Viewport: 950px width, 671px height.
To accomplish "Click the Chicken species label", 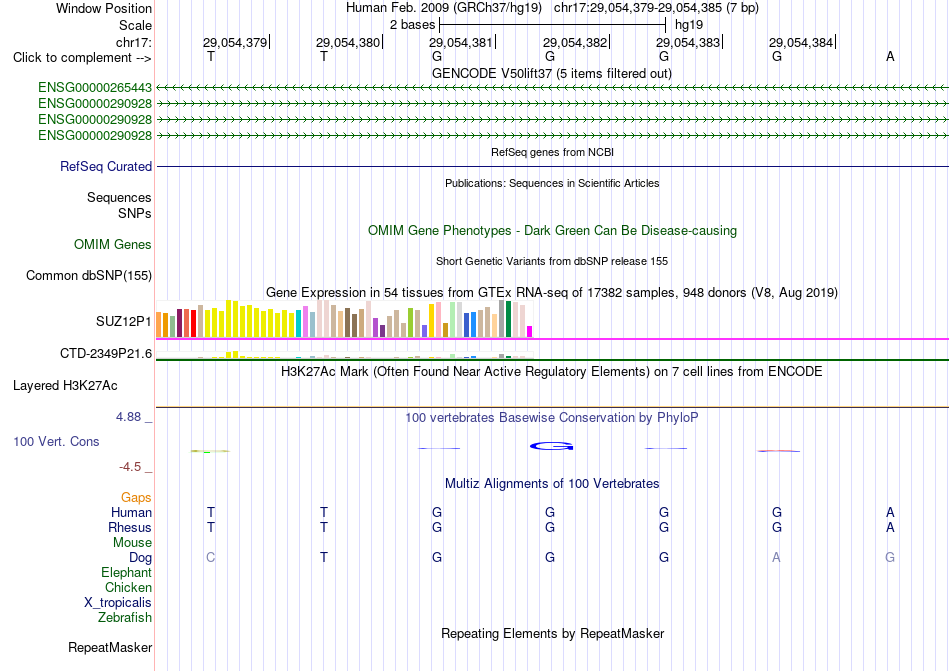I will (128, 588).
